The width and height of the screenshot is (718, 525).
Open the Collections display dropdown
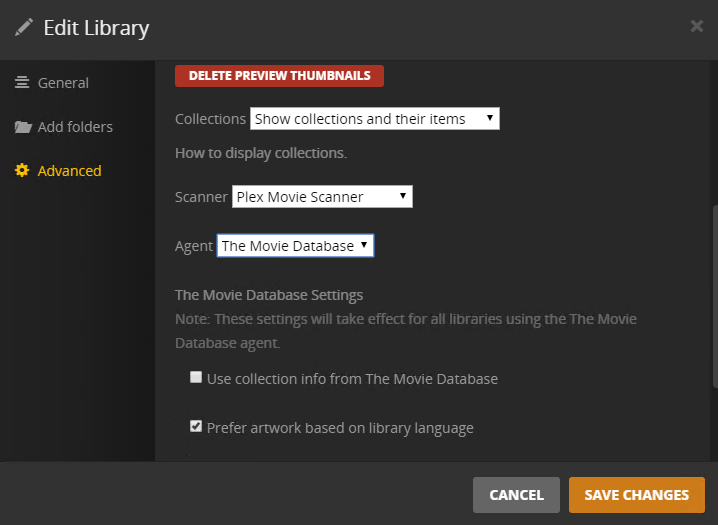coord(374,119)
